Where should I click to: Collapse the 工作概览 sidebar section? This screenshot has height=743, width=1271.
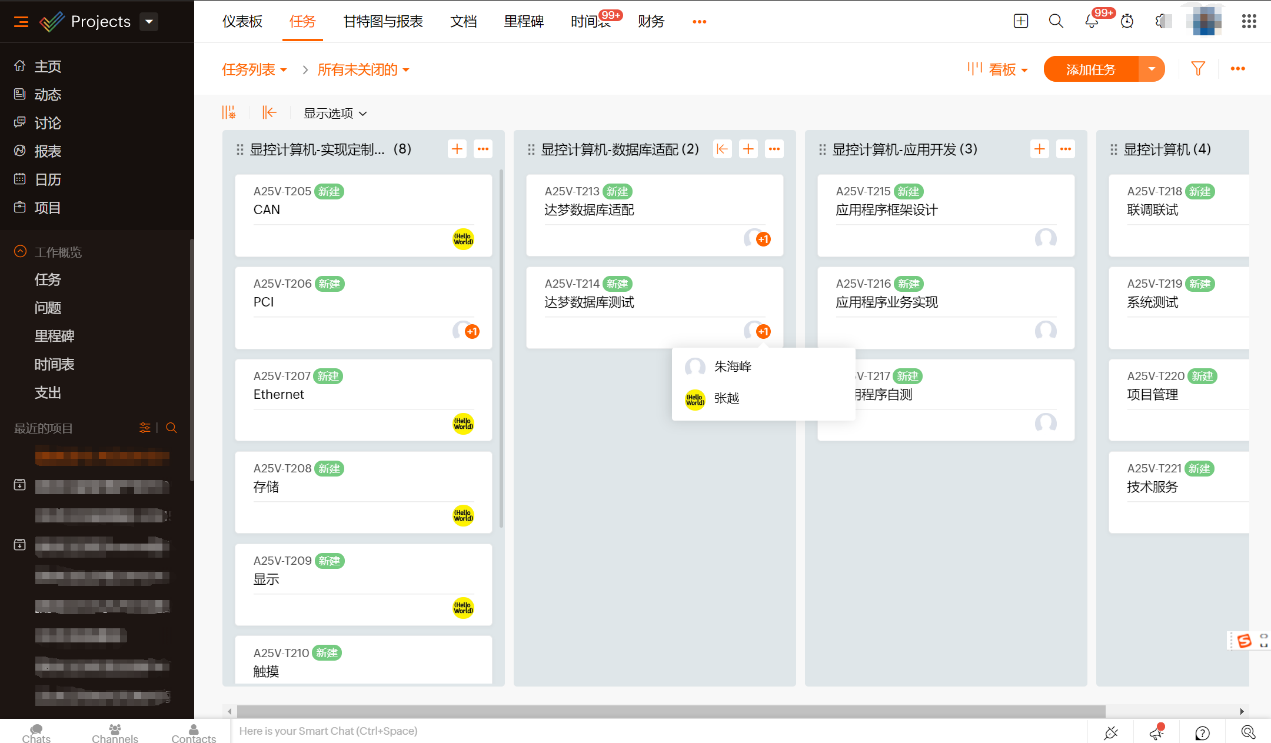tap(20, 252)
